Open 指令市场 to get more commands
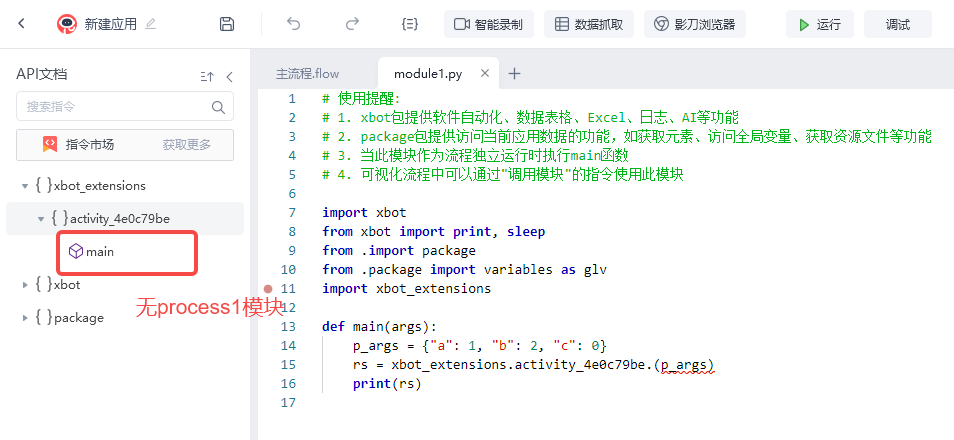The image size is (954, 440). point(125,145)
